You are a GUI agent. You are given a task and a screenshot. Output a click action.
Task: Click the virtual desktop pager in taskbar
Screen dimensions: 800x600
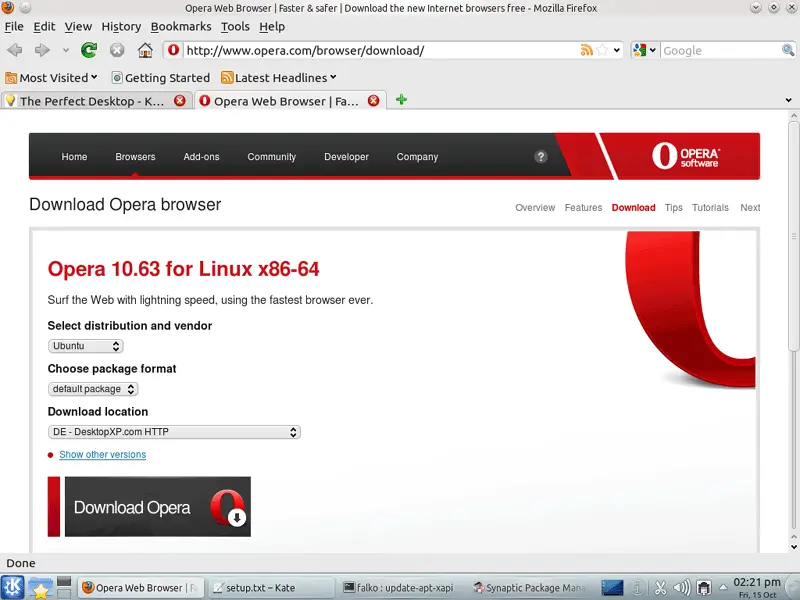(64, 587)
